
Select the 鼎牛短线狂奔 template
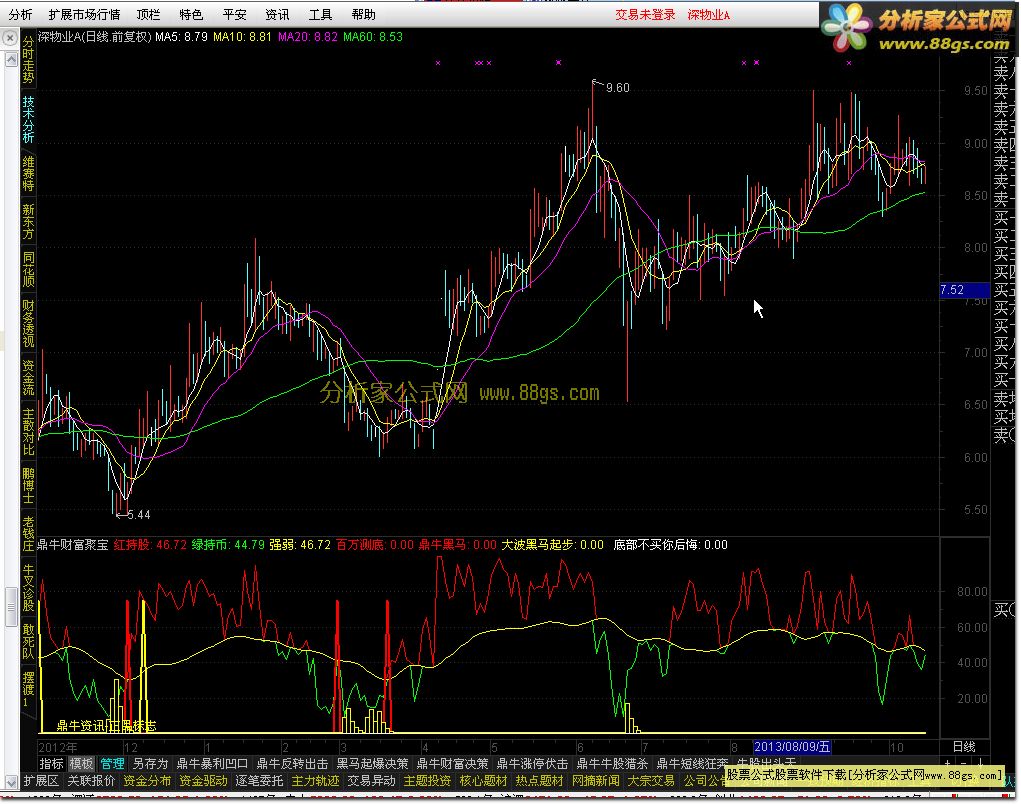(x=693, y=763)
